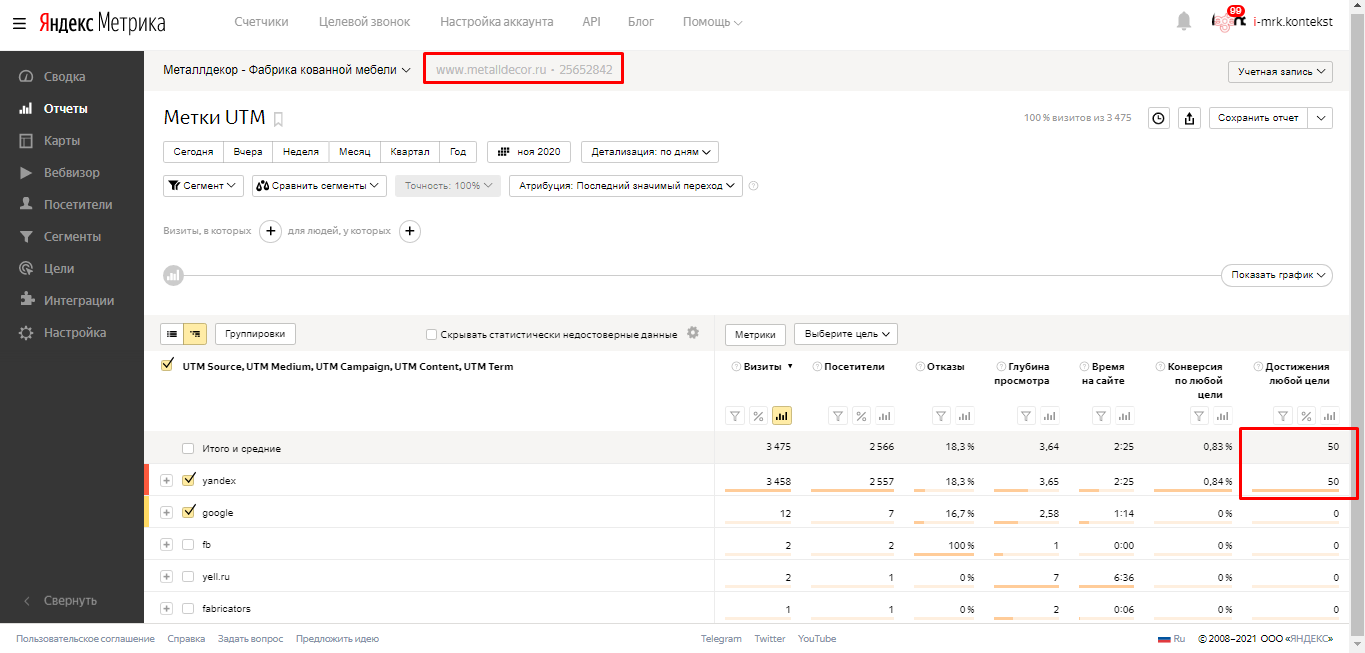
Task: Expand the yell.ru row with plus
Action: coord(167,577)
